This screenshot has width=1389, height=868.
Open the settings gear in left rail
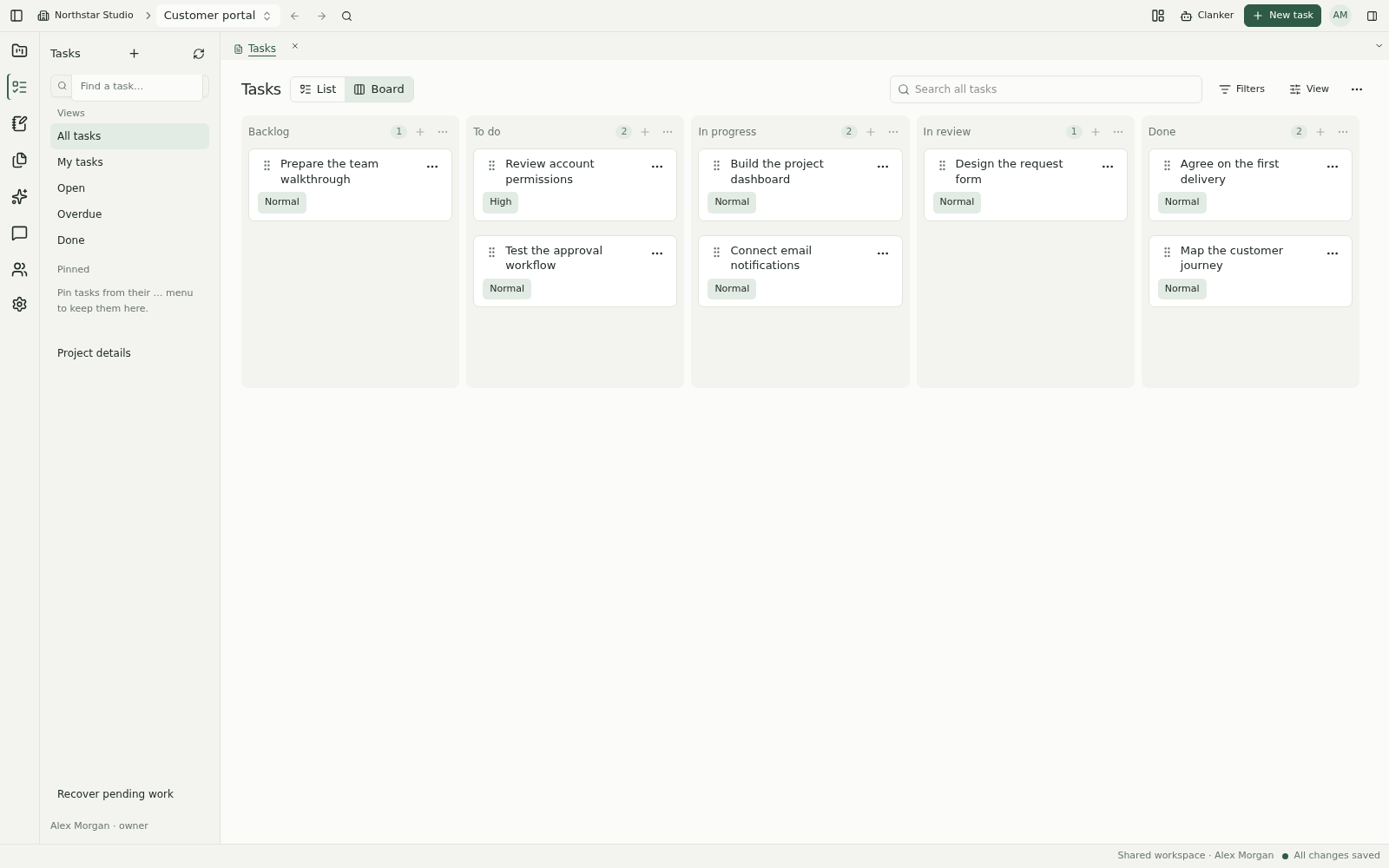[19, 305]
